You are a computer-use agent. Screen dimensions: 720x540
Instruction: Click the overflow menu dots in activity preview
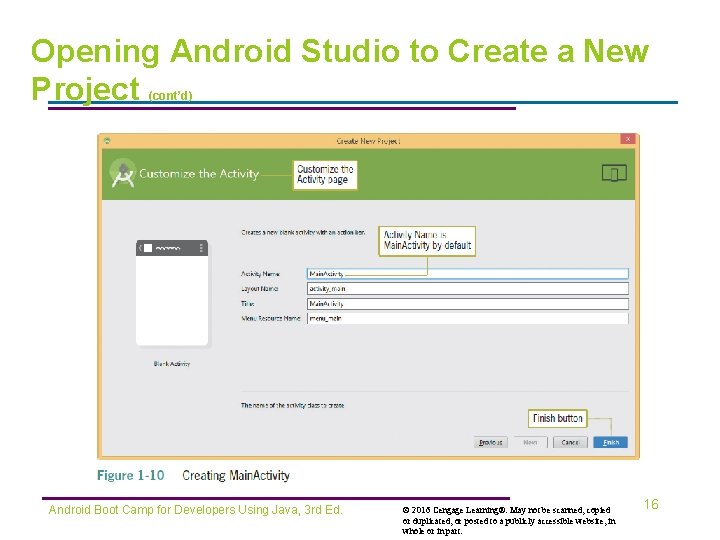(x=201, y=248)
